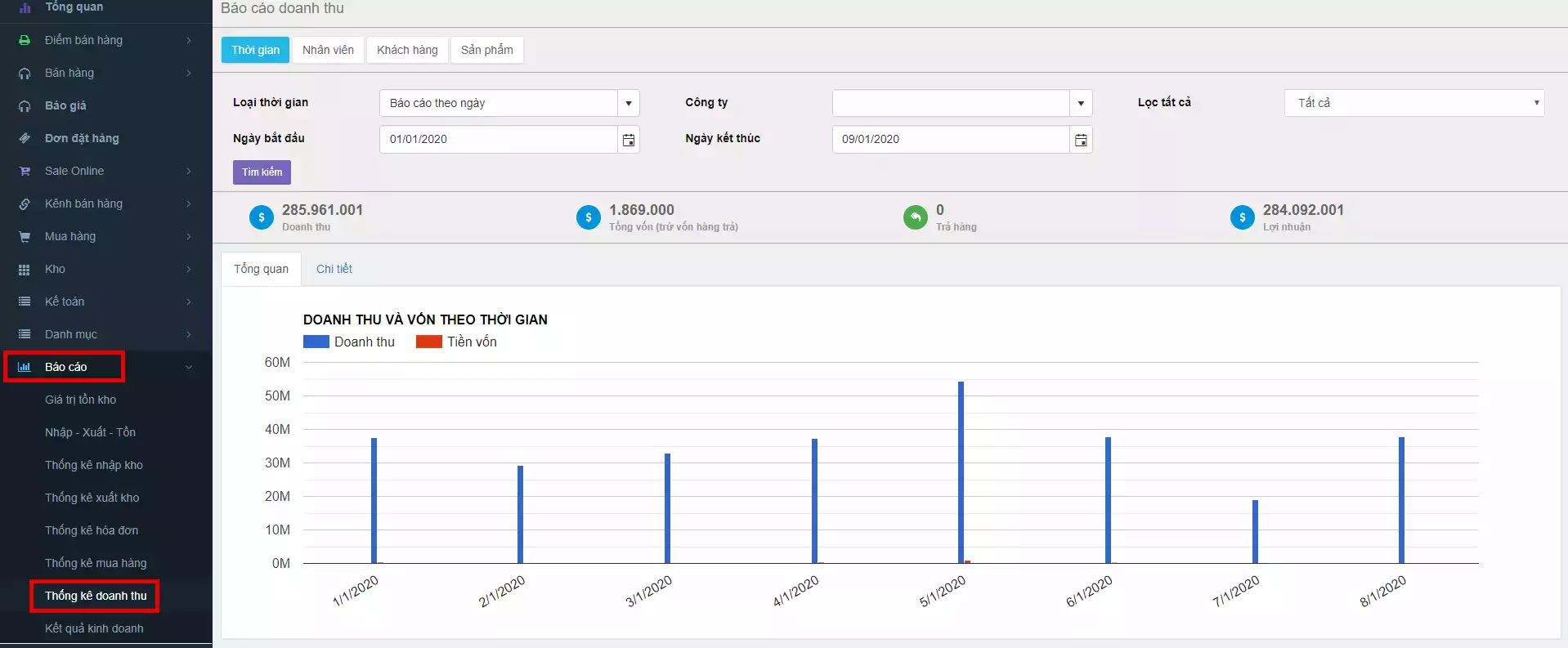
Task: Switch to the Sản phẩm tab
Action: pos(487,50)
